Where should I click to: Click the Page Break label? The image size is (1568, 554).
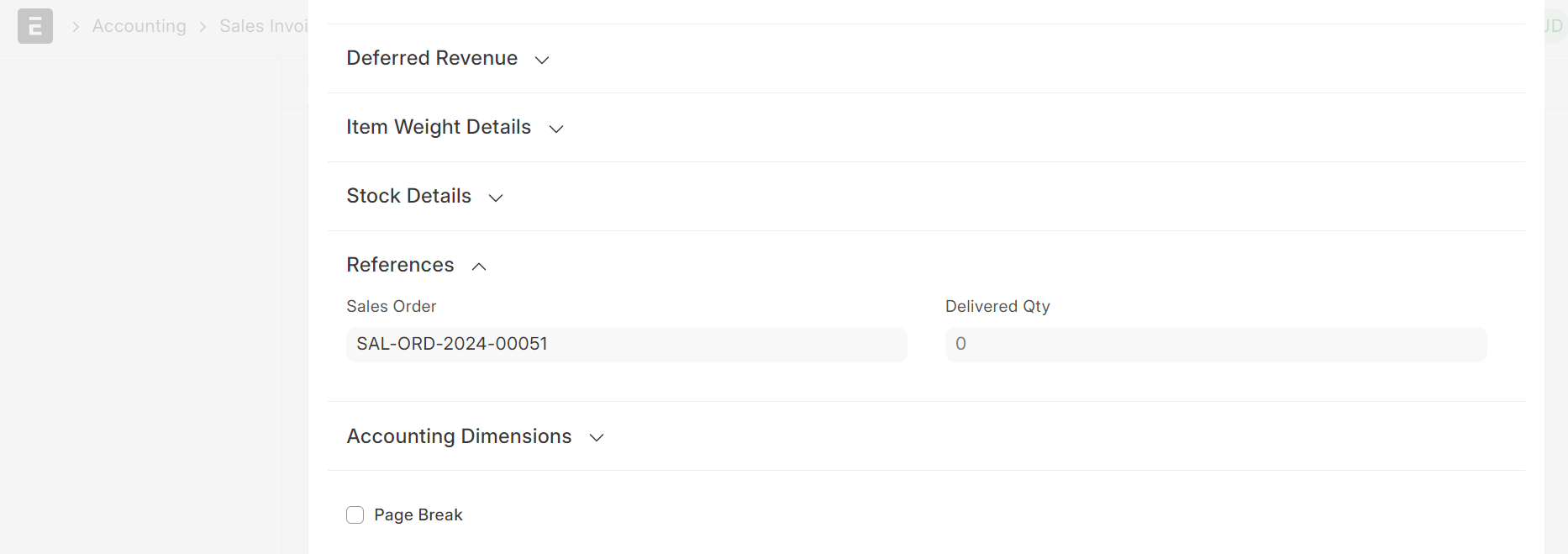418,515
